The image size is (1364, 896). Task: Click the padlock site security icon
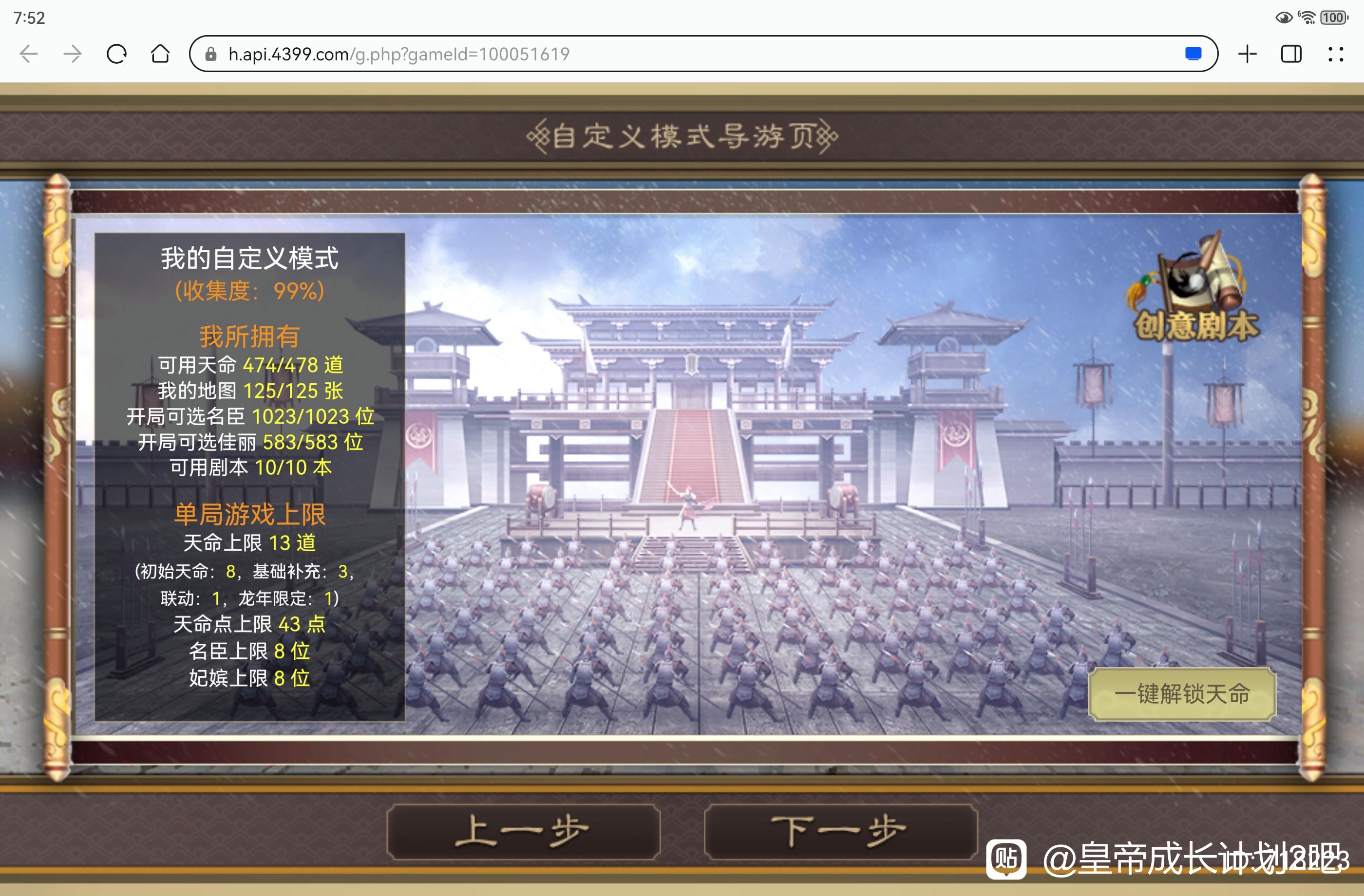tap(211, 54)
